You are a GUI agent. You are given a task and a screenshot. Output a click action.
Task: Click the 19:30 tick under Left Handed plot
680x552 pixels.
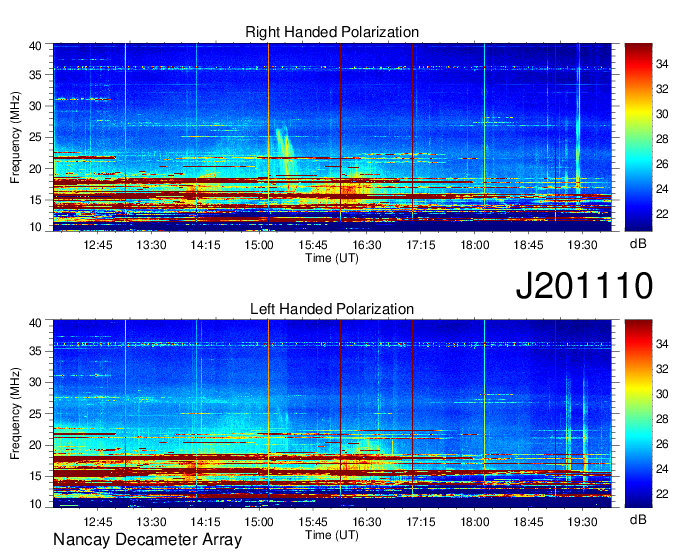tap(582, 522)
